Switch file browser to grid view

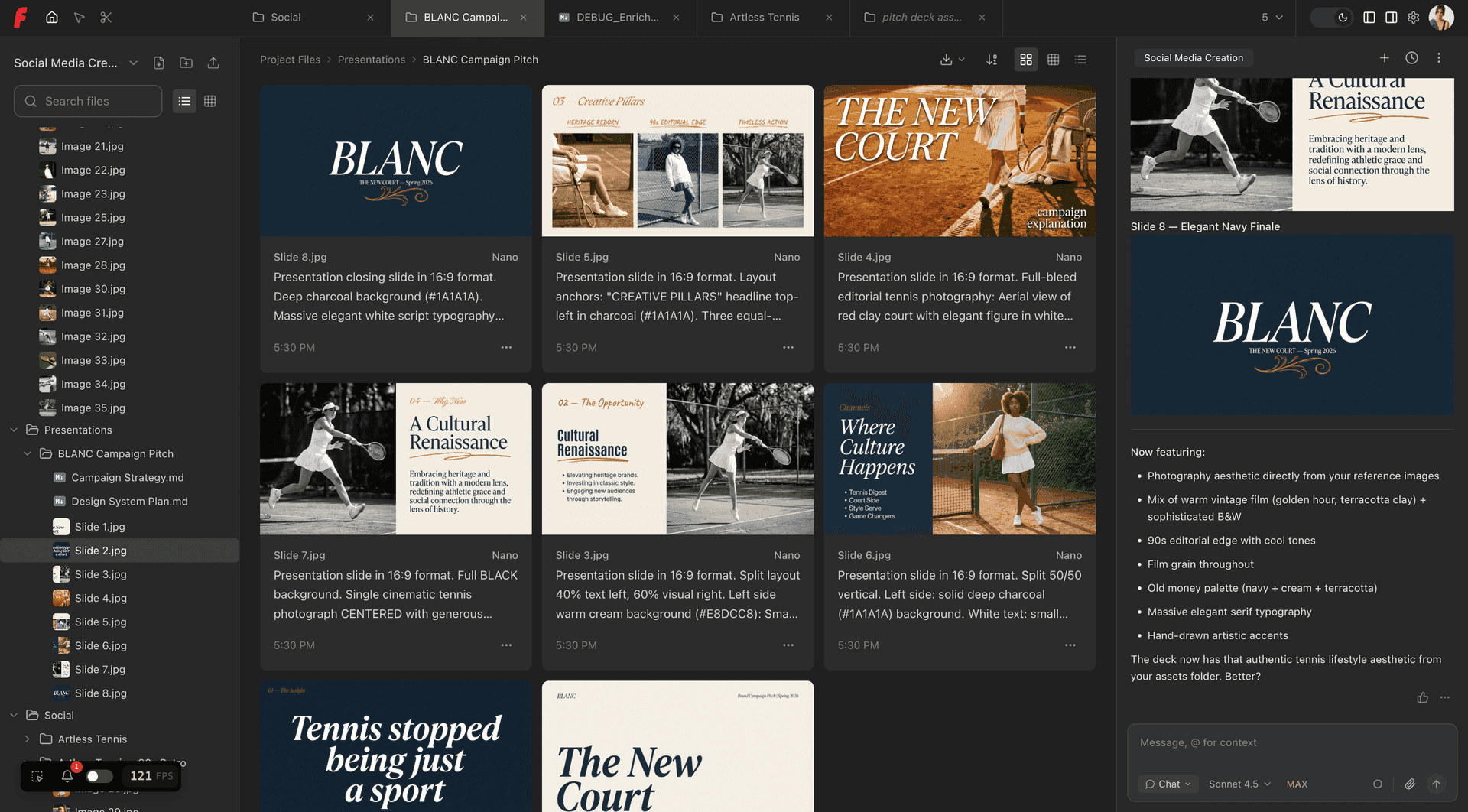pos(210,101)
